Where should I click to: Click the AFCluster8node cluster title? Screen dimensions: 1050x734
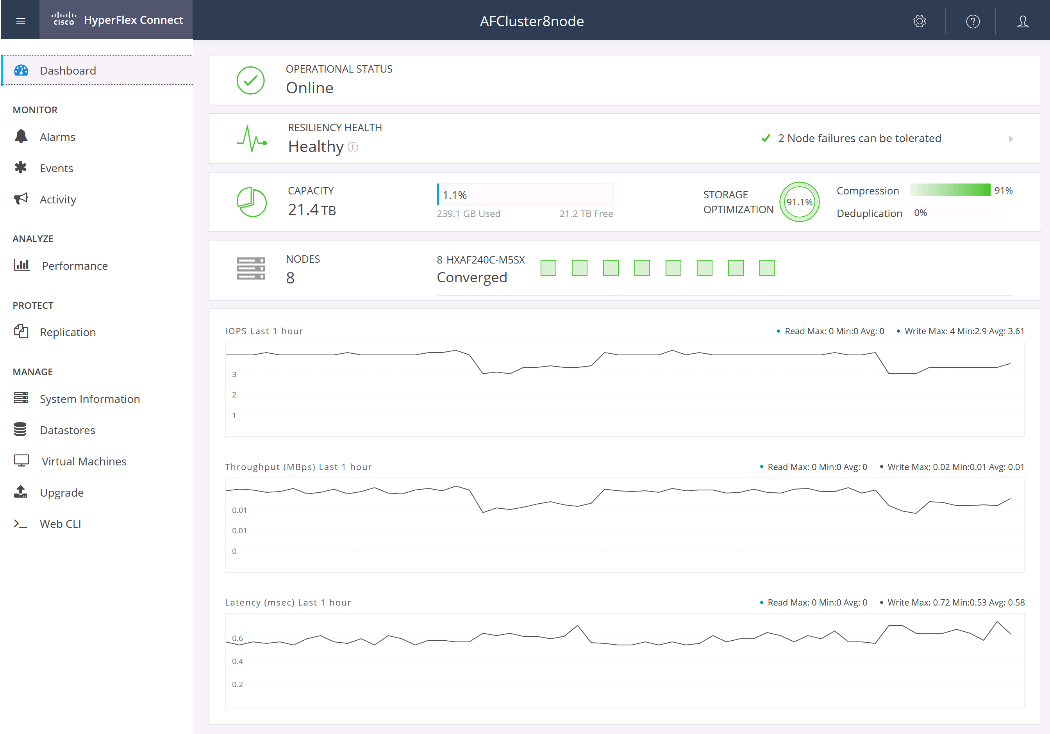pyautogui.click(x=532, y=21)
